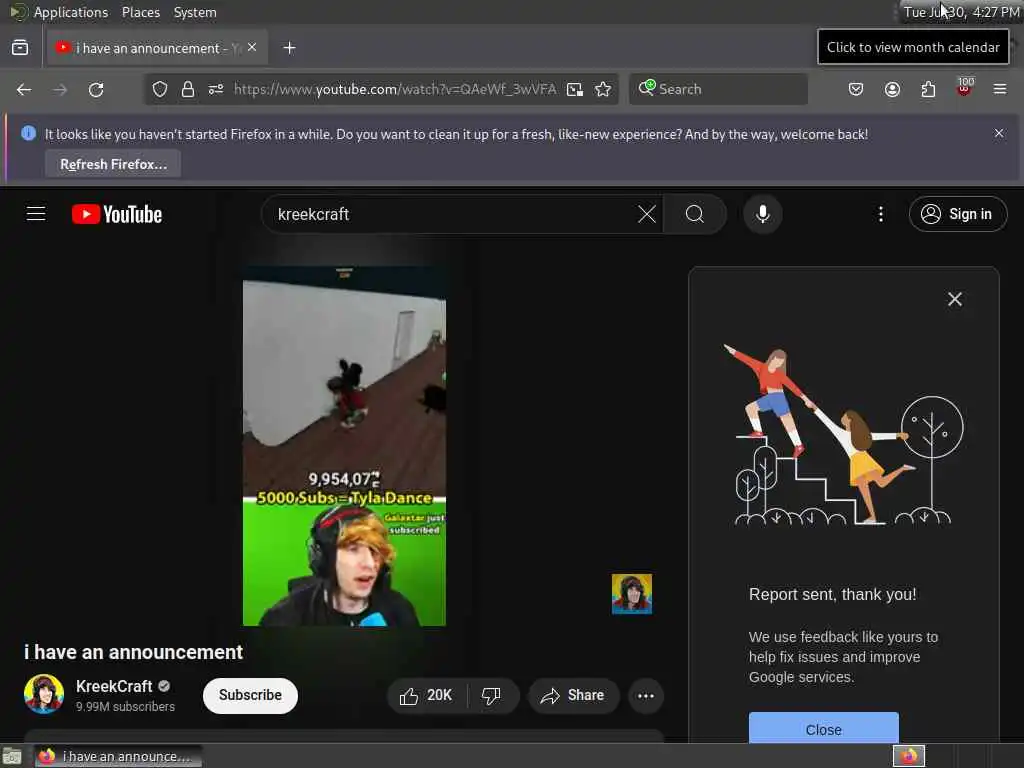
Task: Go forward in Firefox
Action: click(60, 89)
